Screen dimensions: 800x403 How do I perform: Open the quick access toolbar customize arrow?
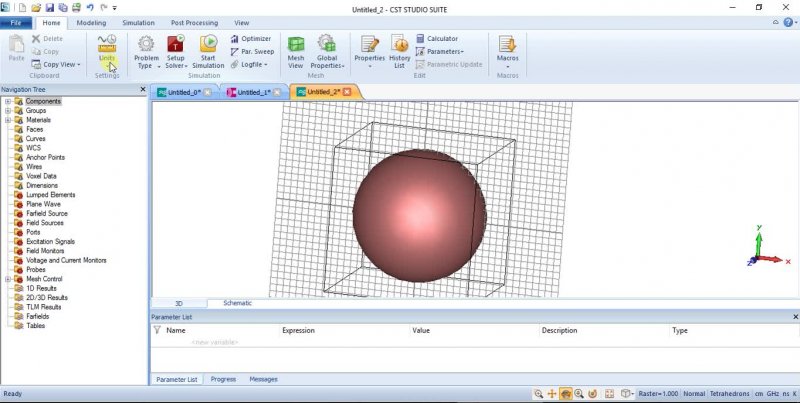[115, 9]
